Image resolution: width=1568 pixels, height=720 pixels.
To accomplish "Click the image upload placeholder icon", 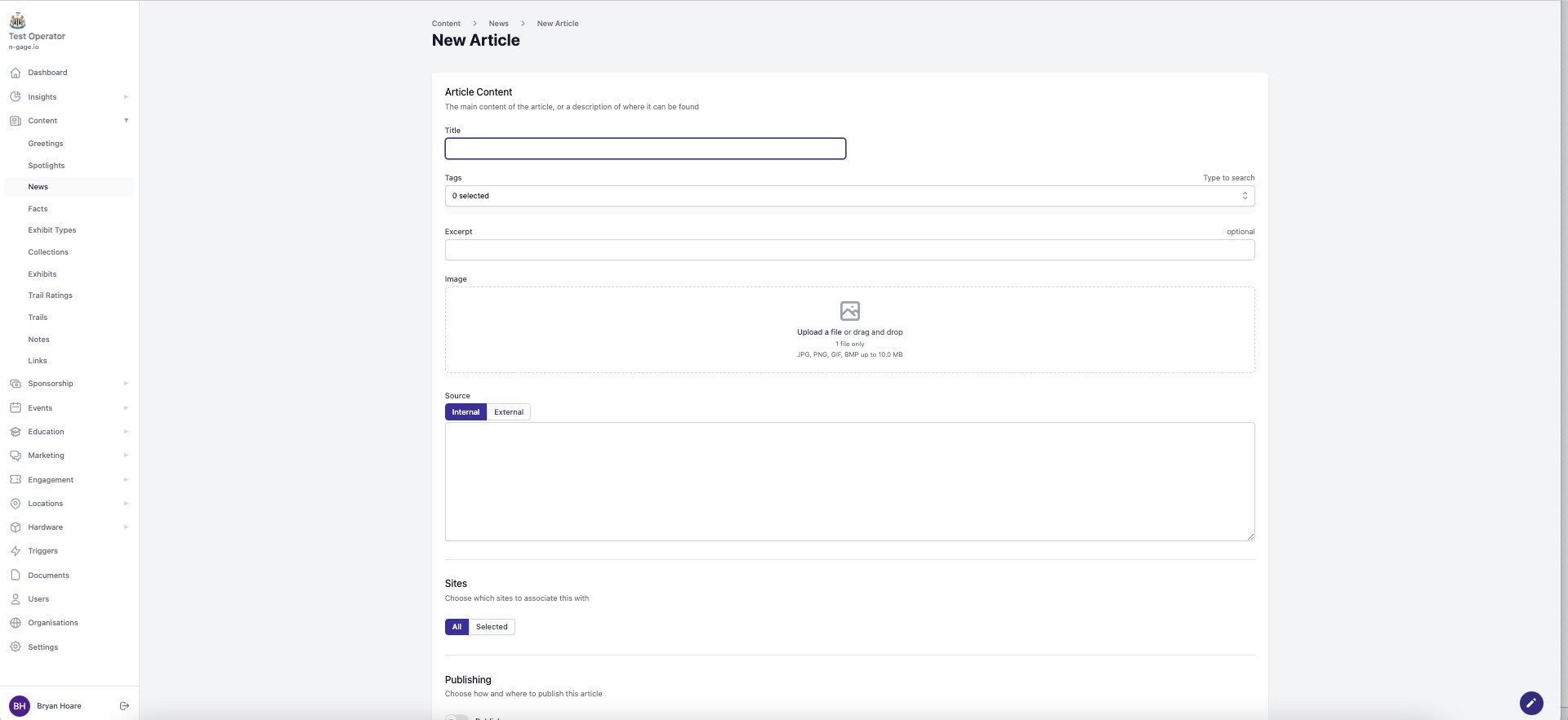I will (849, 311).
